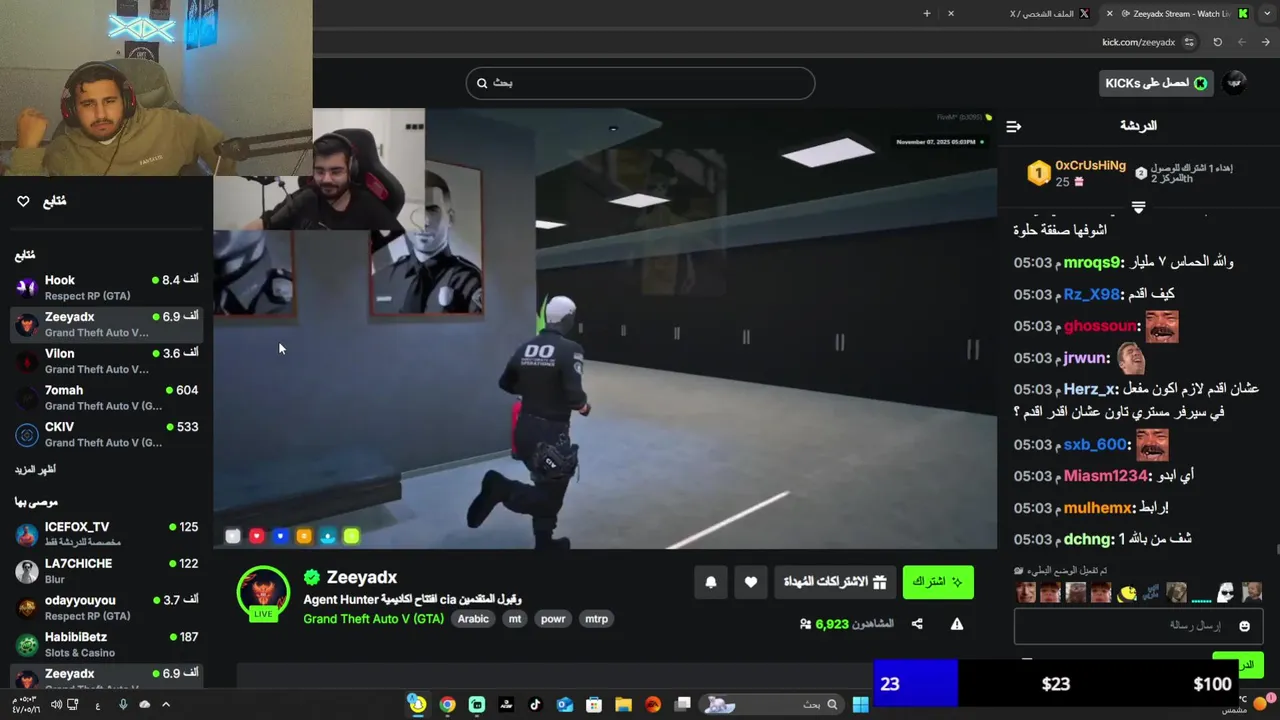The height and width of the screenshot is (720, 1280).
Task: Open 7omah channel in sidebar
Action: (105, 398)
